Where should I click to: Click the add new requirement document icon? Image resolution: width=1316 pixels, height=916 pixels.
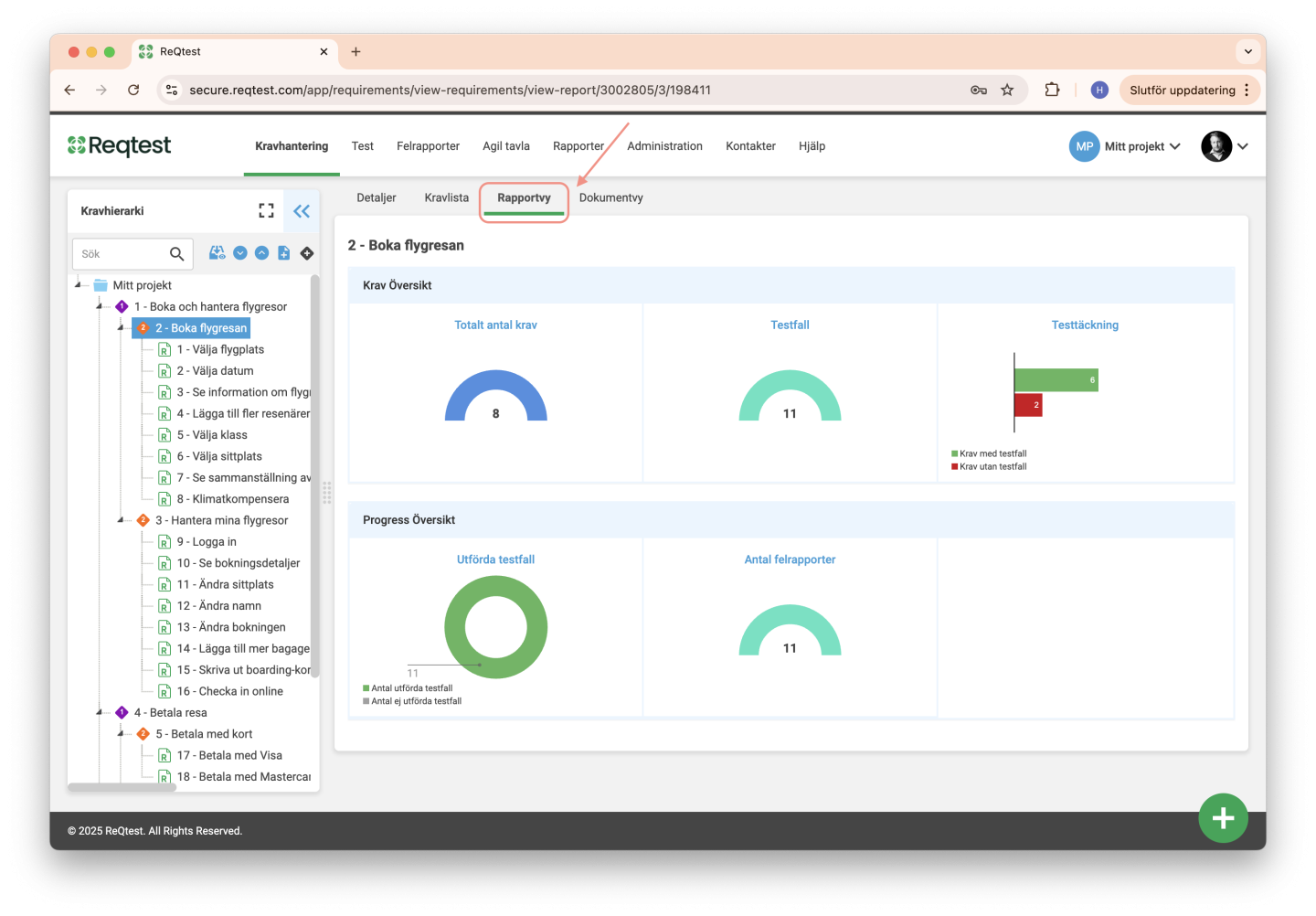point(284,253)
